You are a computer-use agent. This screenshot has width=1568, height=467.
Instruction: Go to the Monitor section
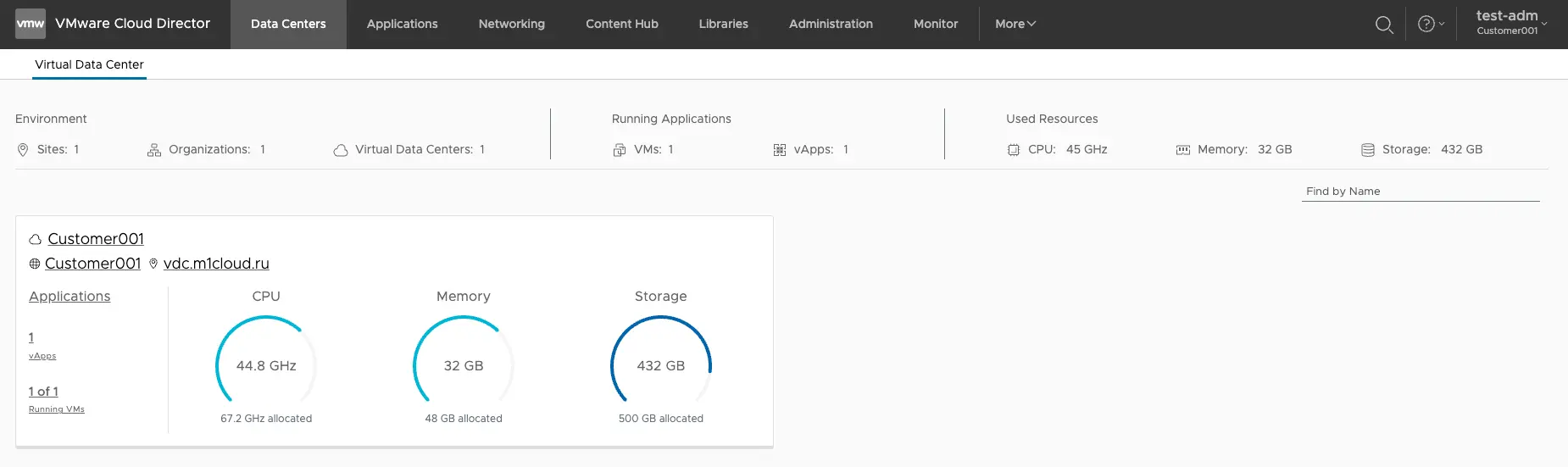click(x=936, y=24)
